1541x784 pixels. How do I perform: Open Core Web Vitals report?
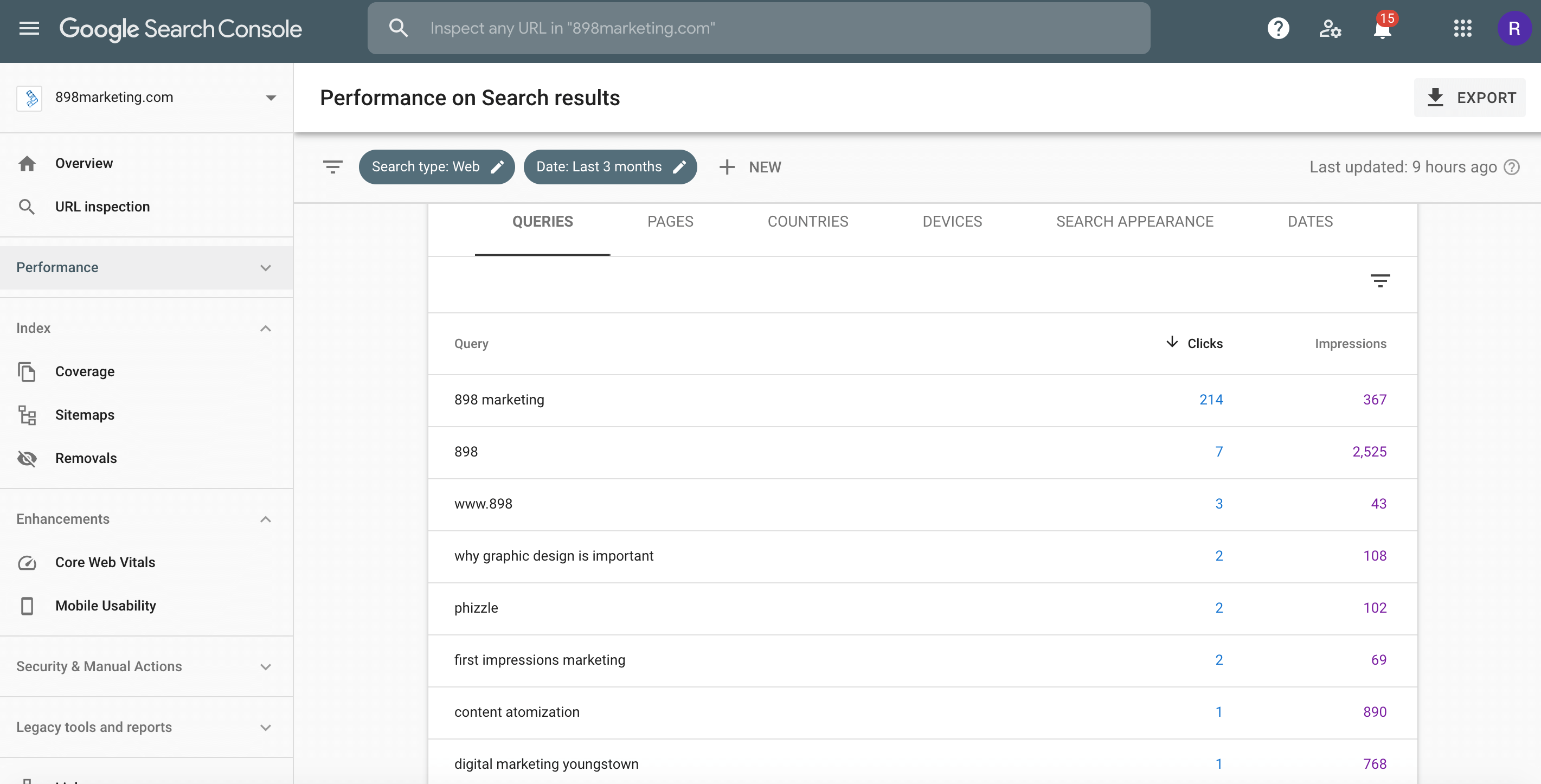click(105, 562)
